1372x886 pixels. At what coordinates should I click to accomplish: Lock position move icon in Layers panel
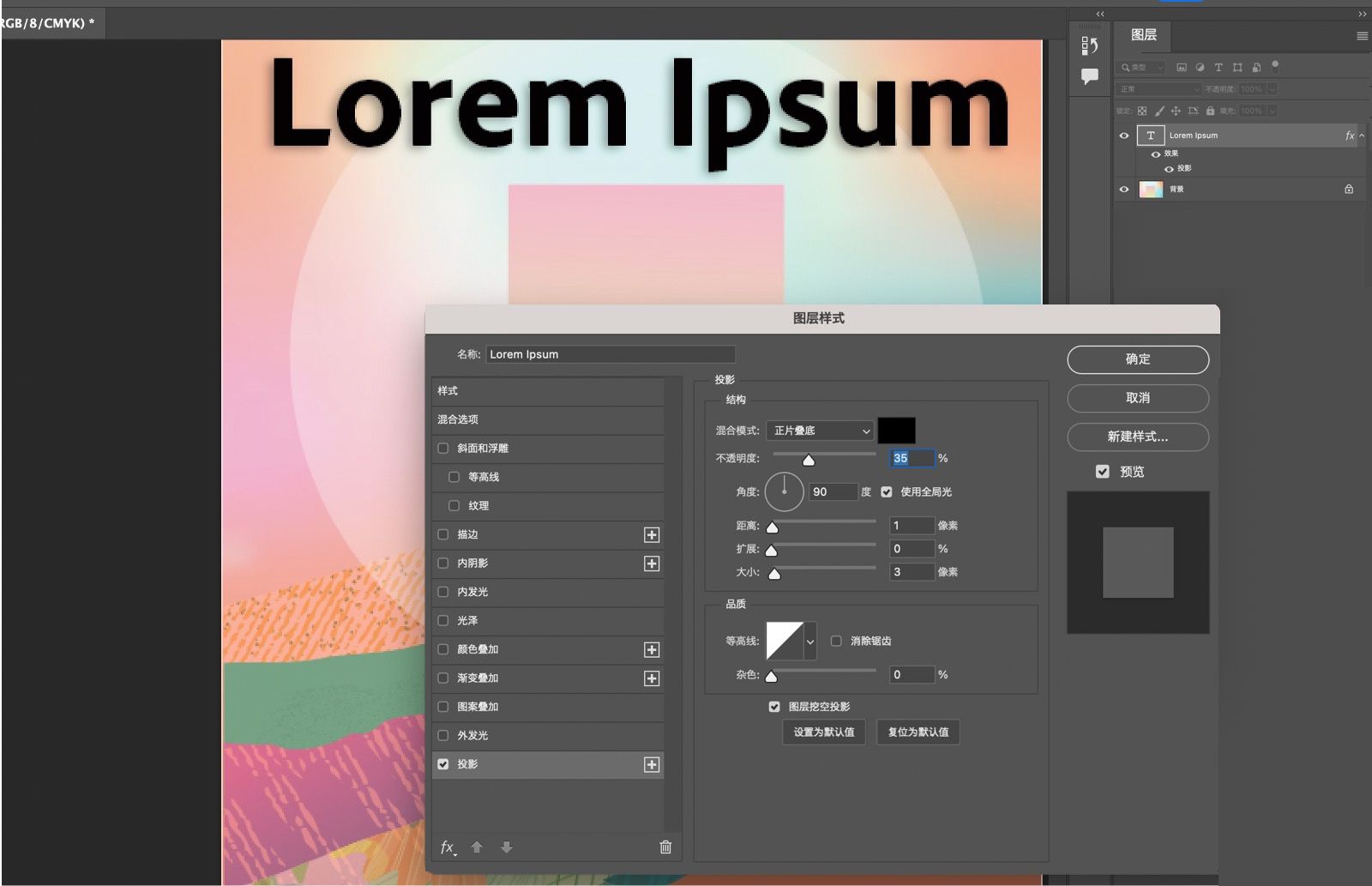coord(1176,111)
